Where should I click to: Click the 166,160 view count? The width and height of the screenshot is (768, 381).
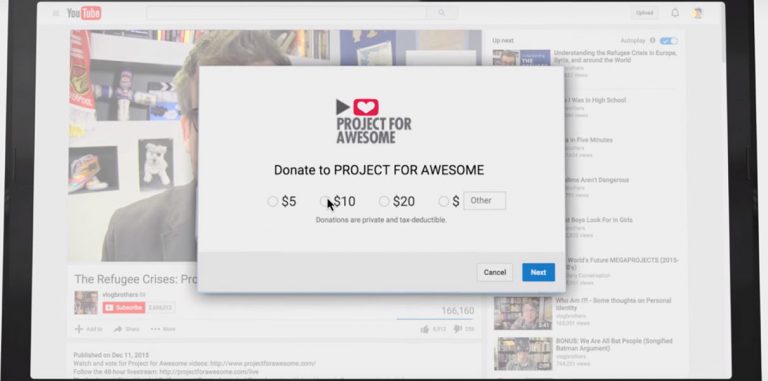pyautogui.click(x=457, y=310)
